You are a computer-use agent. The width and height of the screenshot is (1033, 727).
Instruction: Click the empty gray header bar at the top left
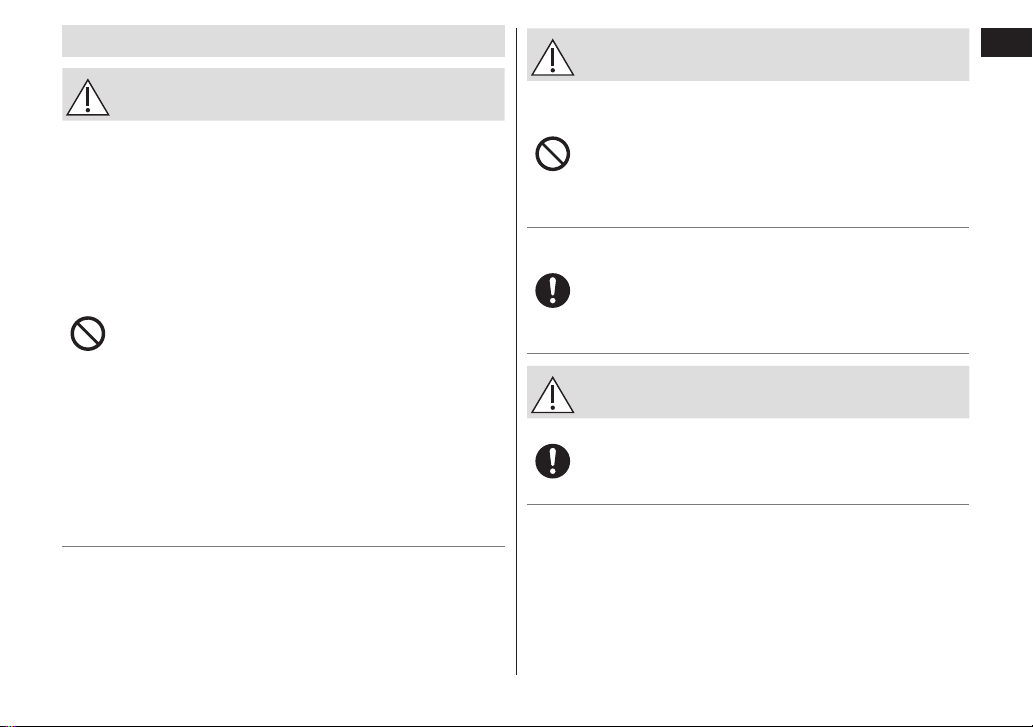(283, 41)
